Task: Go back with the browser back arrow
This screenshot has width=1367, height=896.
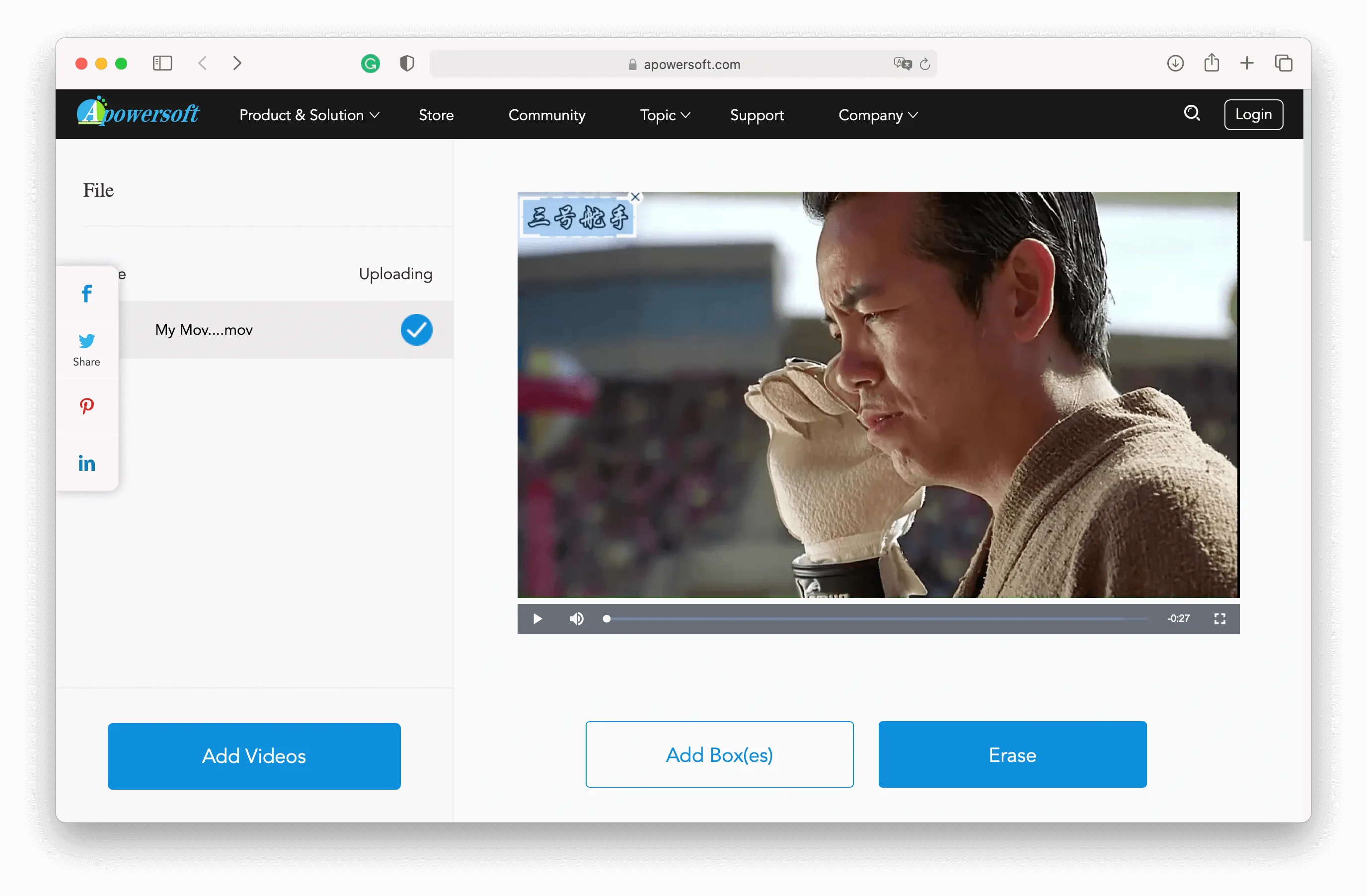Action: pyautogui.click(x=202, y=63)
